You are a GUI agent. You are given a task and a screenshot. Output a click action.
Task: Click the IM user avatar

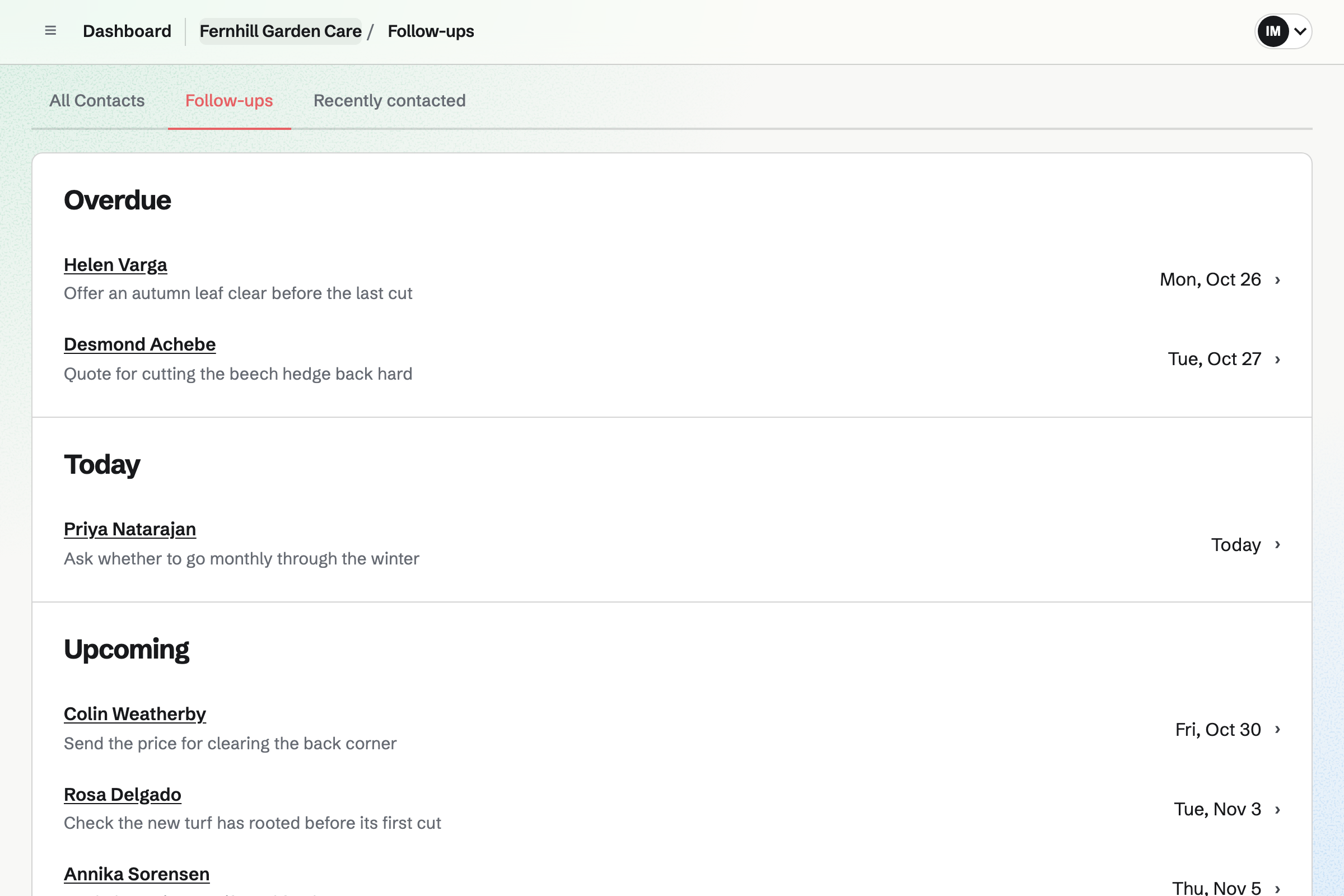pyautogui.click(x=1272, y=31)
